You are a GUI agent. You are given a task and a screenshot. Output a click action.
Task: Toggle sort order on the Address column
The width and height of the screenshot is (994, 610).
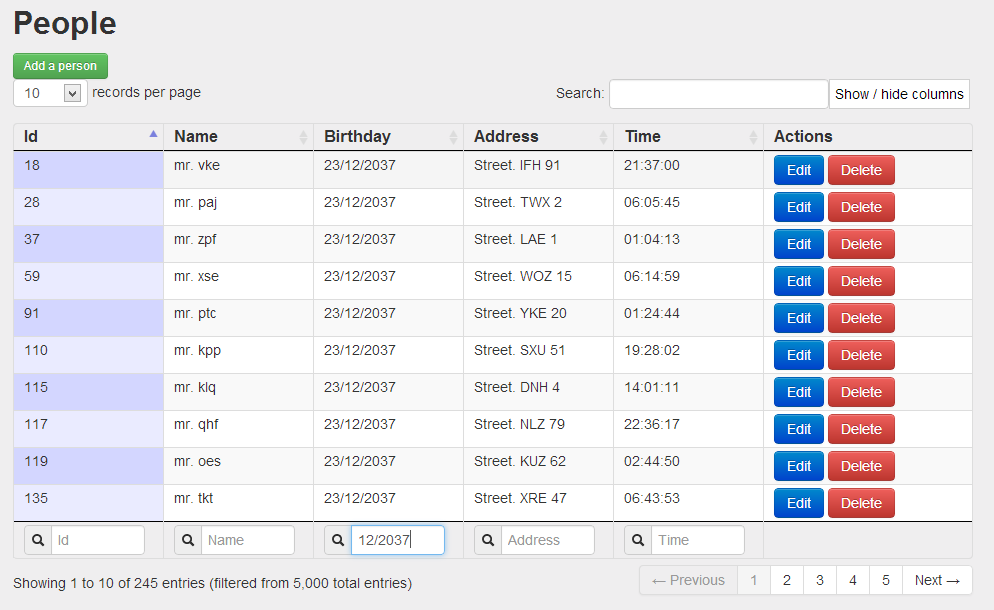point(602,136)
